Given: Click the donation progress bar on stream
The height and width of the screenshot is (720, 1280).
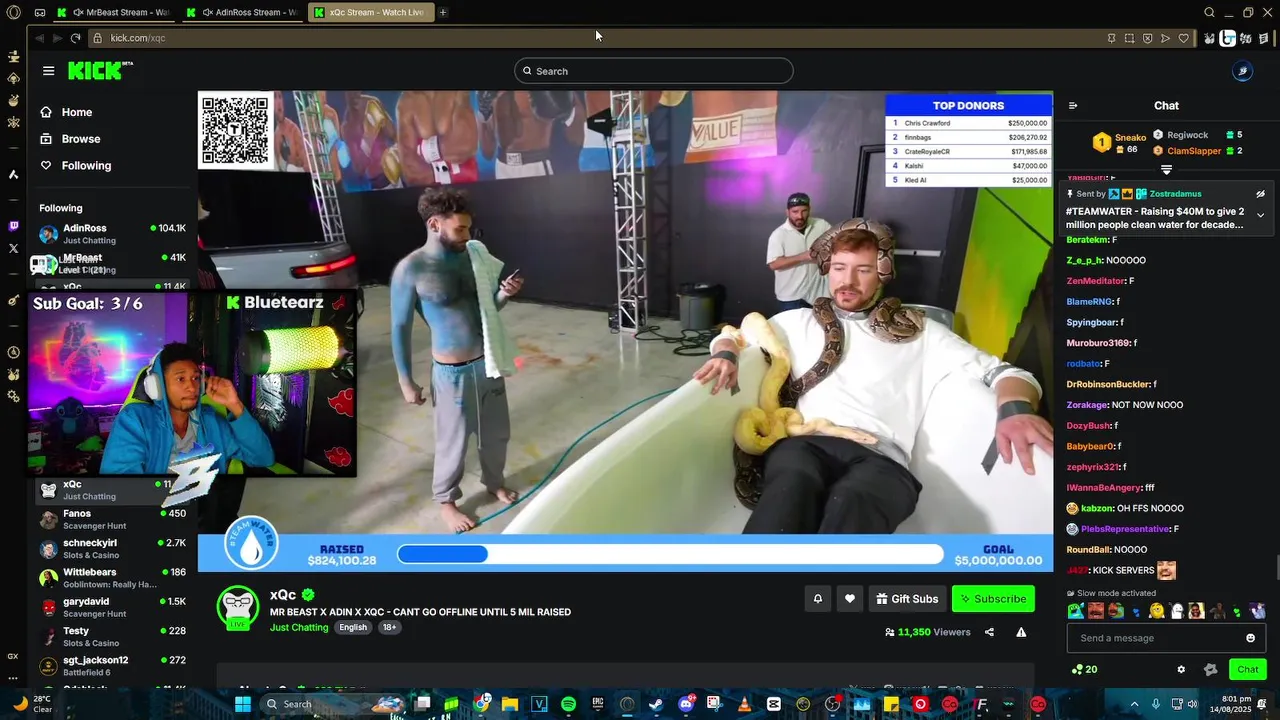Looking at the screenshot, I should 670,554.
